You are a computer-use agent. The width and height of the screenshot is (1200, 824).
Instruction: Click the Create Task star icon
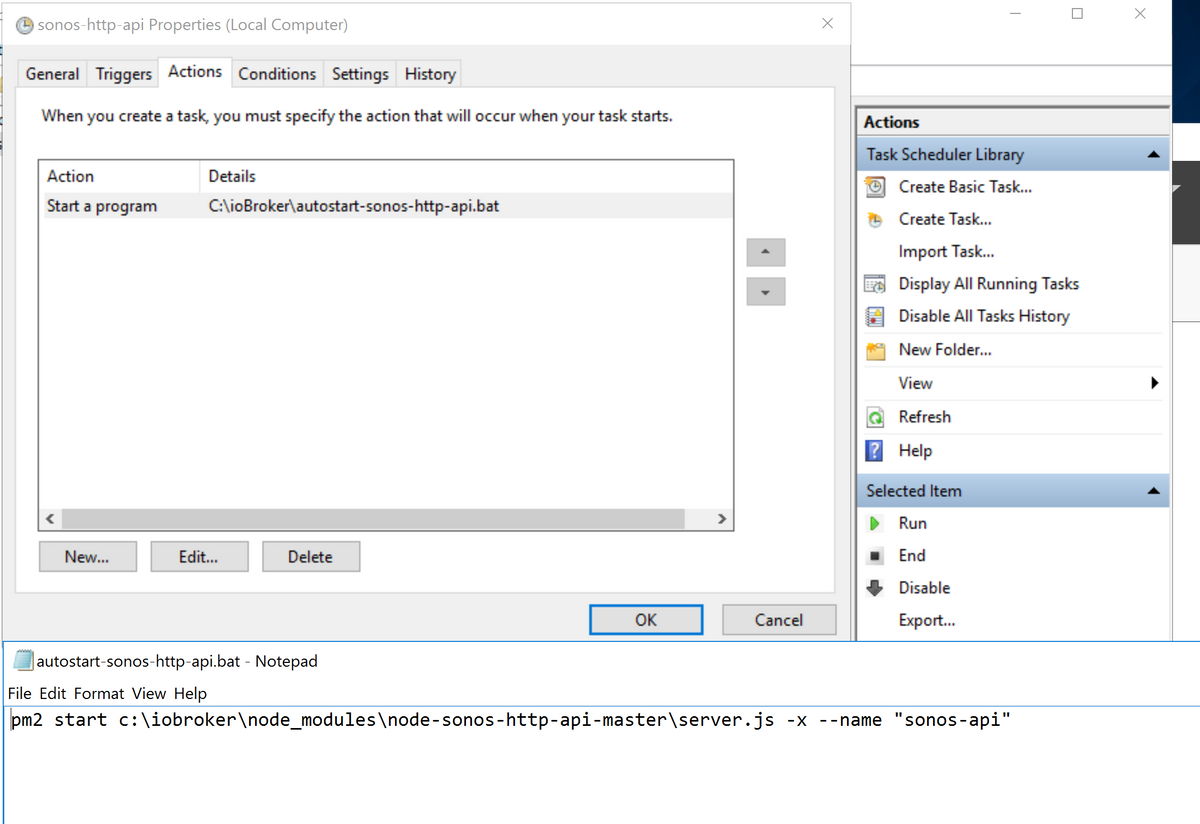tap(875, 219)
